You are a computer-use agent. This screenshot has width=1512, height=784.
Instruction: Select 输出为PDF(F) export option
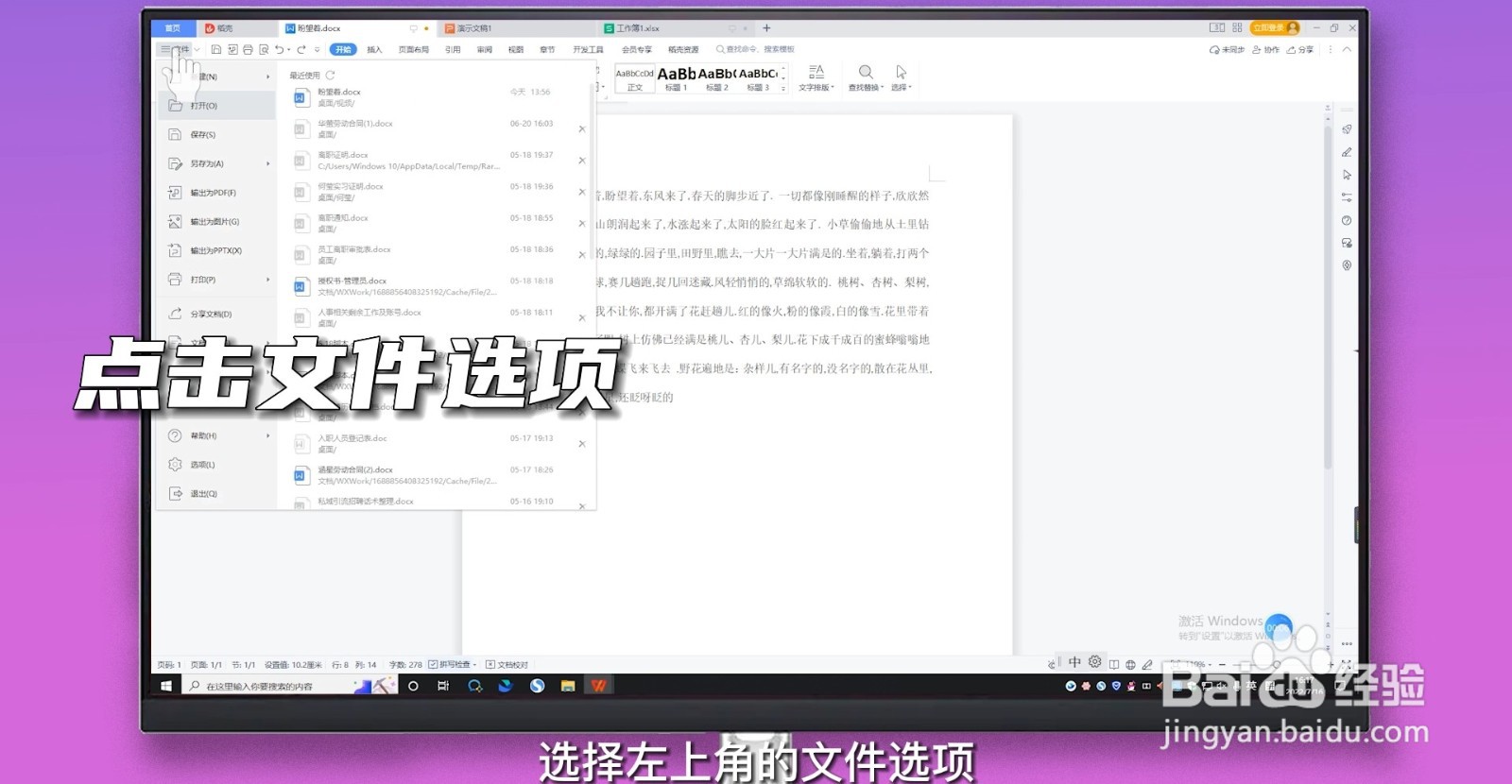tap(216, 193)
